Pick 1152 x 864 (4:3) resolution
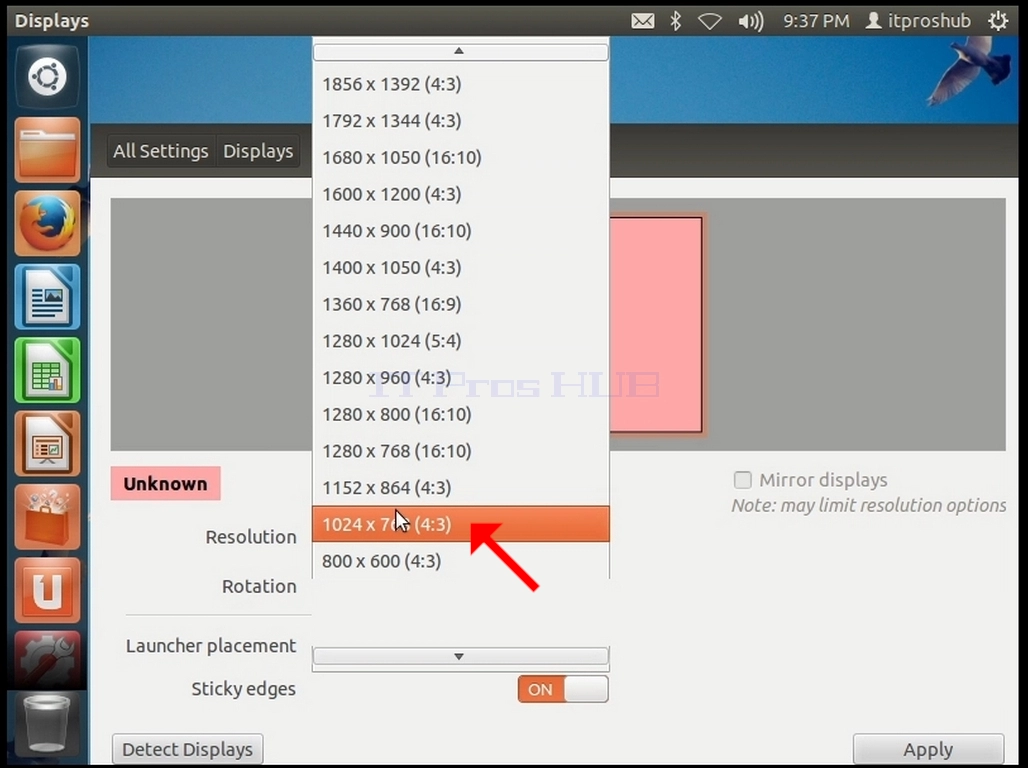The image size is (1028, 768). [x=461, y=488]
